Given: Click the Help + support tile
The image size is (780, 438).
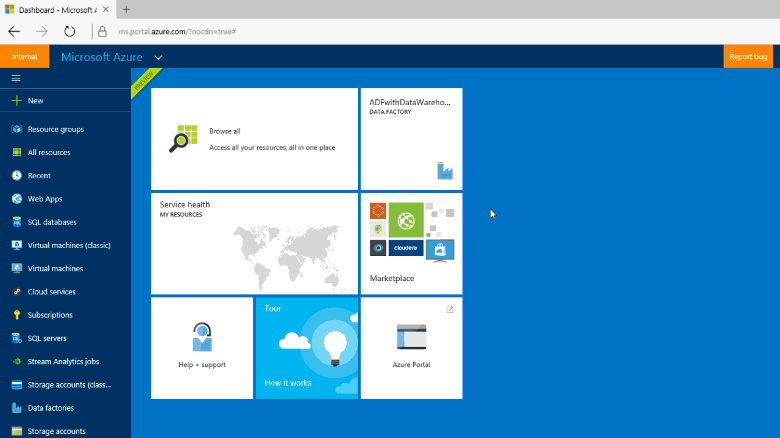Looking at the screenshot, I should 202,348.
